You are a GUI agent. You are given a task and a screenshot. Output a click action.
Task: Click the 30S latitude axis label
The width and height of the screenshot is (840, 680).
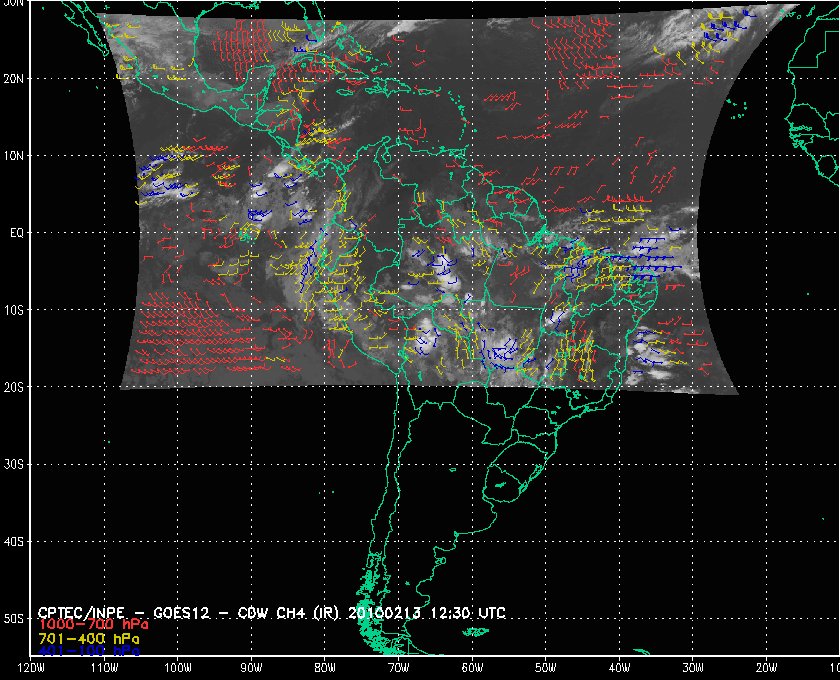(14, 464)
